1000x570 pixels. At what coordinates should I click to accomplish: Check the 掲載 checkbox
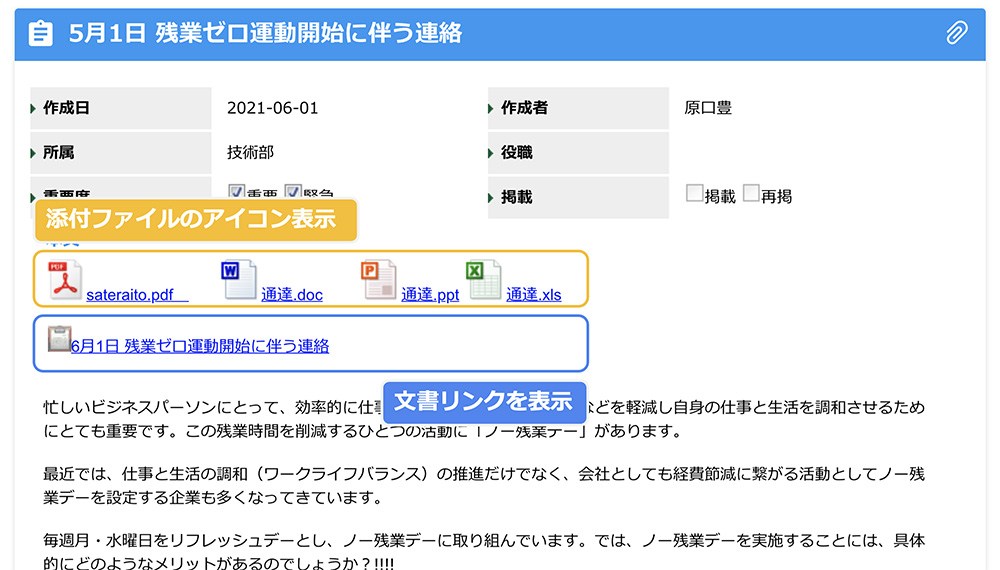click(x=694, y=194)
